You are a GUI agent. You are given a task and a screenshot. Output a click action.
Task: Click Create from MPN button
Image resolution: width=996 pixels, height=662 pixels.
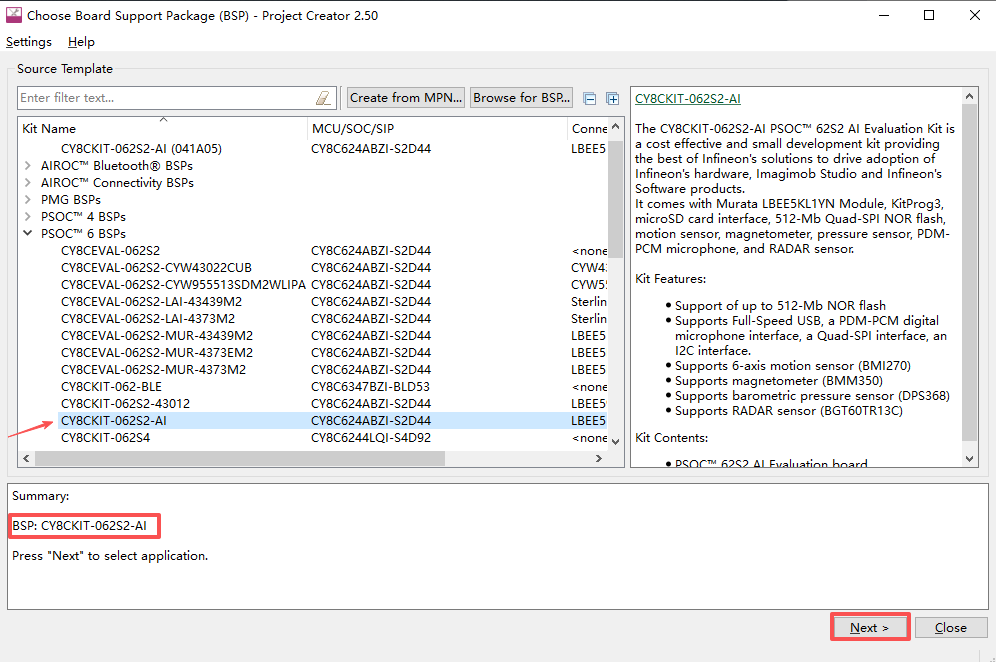406,98
